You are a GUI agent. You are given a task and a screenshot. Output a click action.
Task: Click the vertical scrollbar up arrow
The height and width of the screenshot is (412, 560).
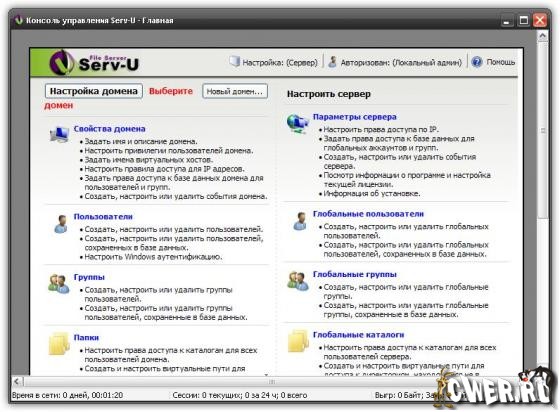coord(542,36)
